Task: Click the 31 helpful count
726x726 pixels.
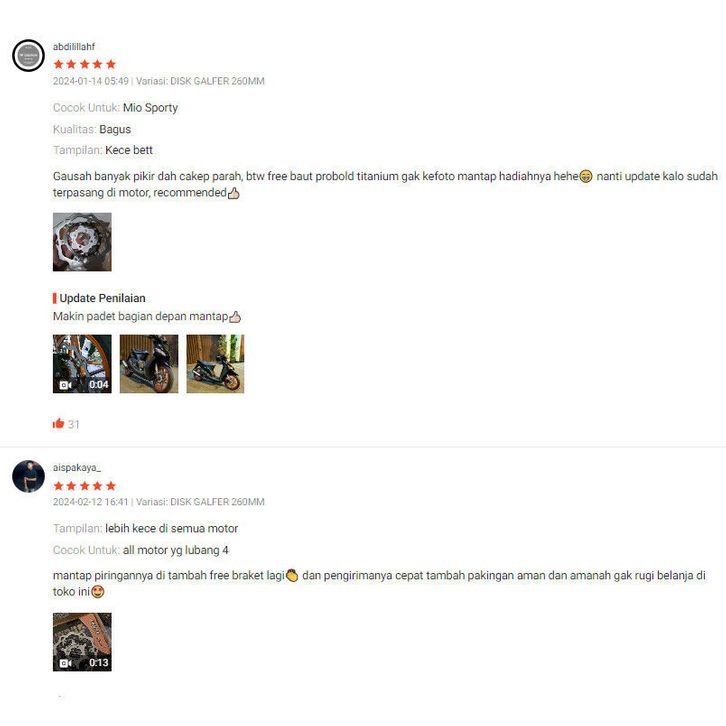Action: click(x=74, y=424)
